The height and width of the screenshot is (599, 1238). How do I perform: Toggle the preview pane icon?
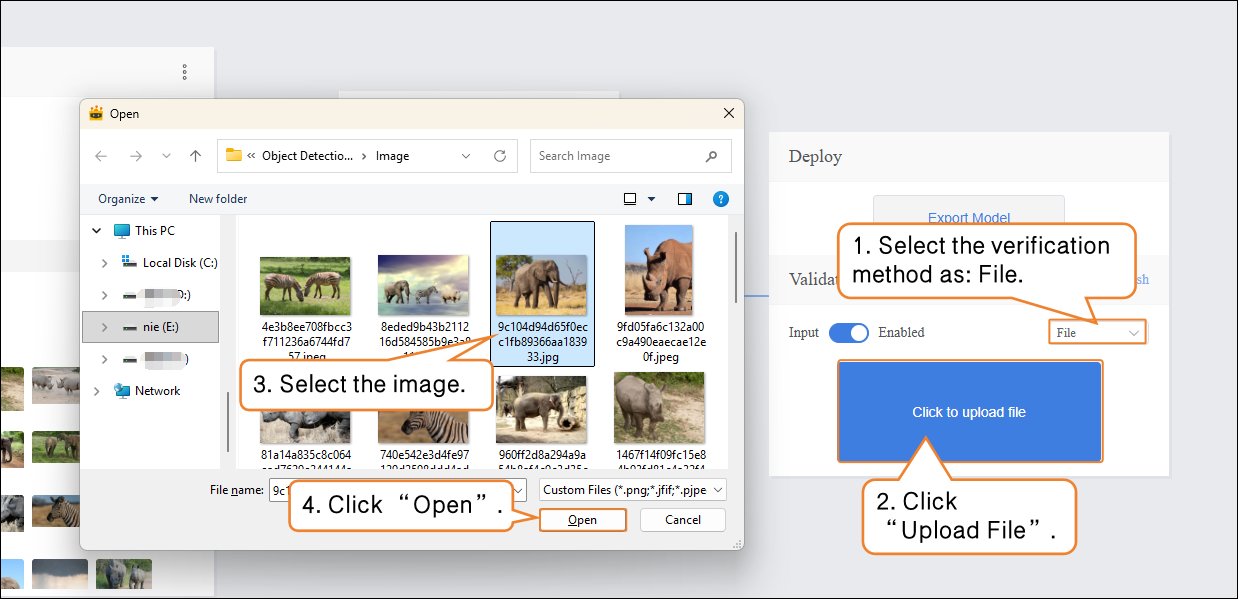[x=685, y=199]
